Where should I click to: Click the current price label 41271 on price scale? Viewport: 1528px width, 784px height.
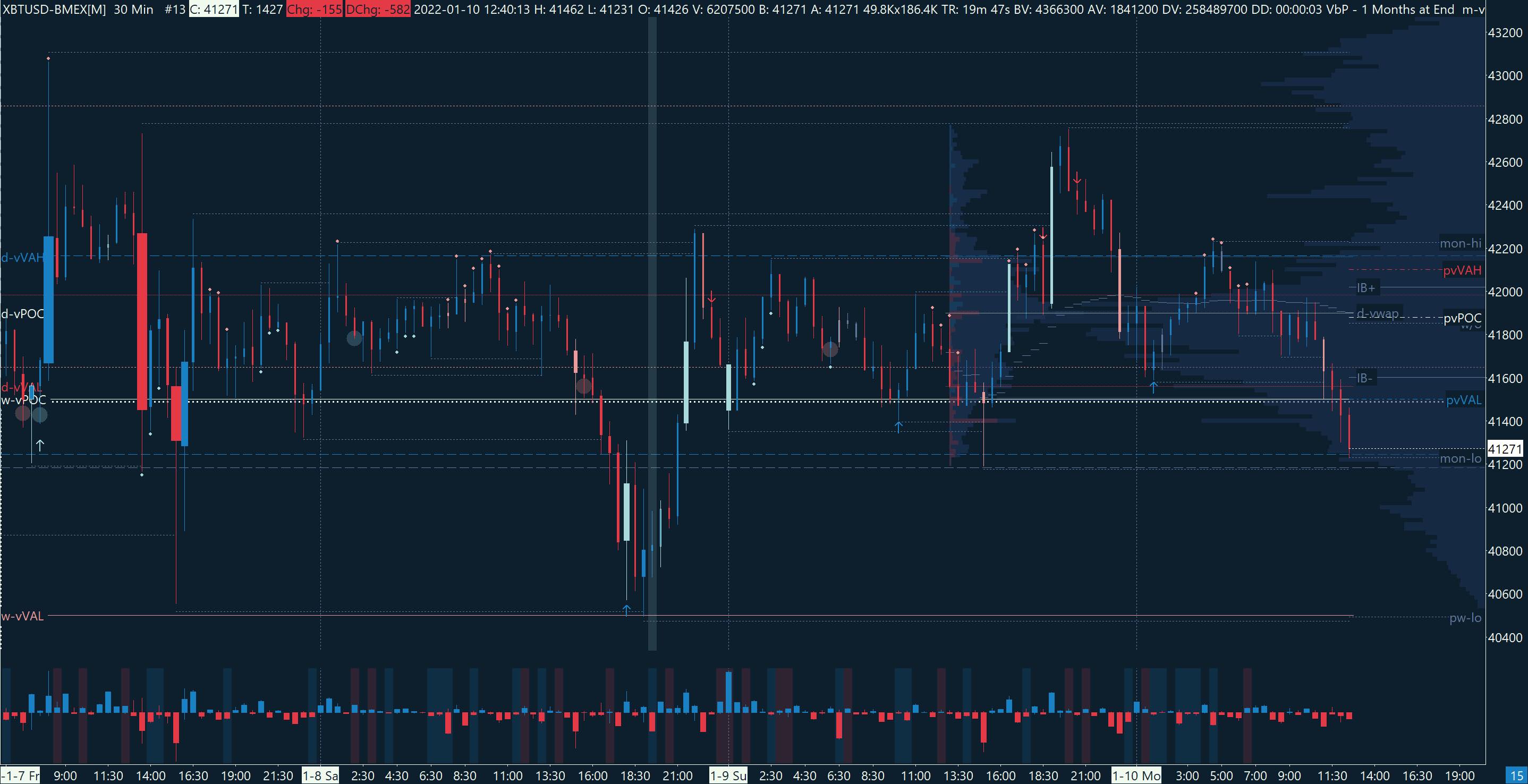click(x=1506, y=449)
